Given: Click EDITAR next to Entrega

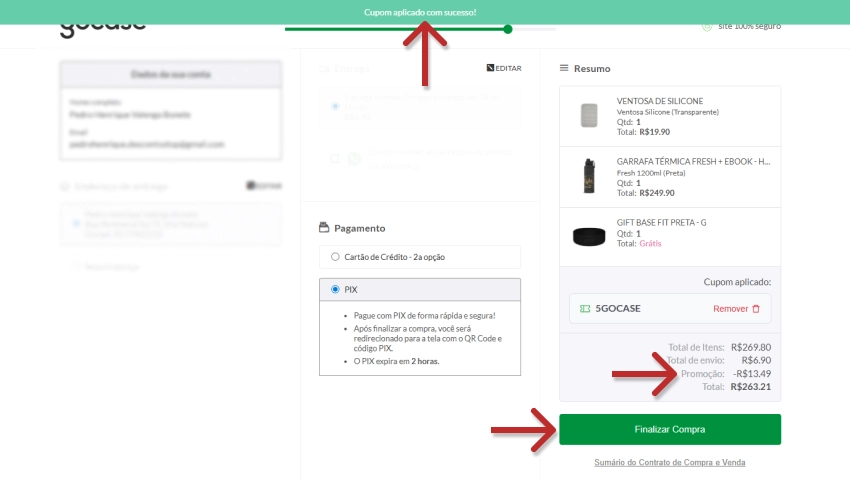Looking at the screenshot, I should [x=504, y=68].
